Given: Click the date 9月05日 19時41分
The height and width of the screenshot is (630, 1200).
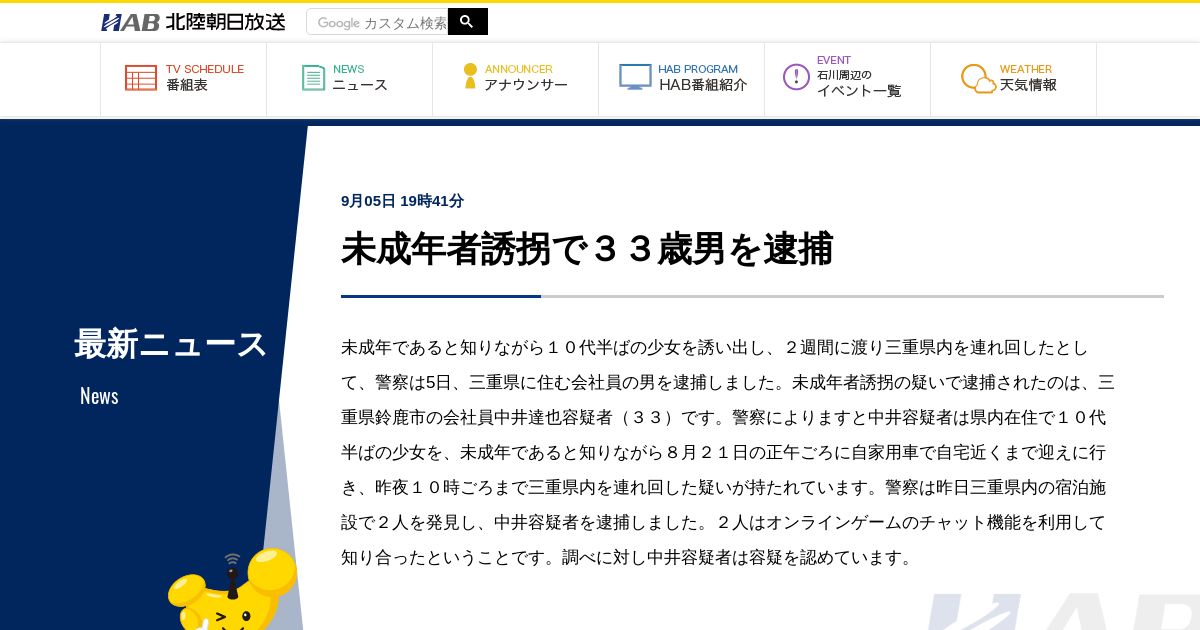Looking at the screenshot, I should click(402, 201).
